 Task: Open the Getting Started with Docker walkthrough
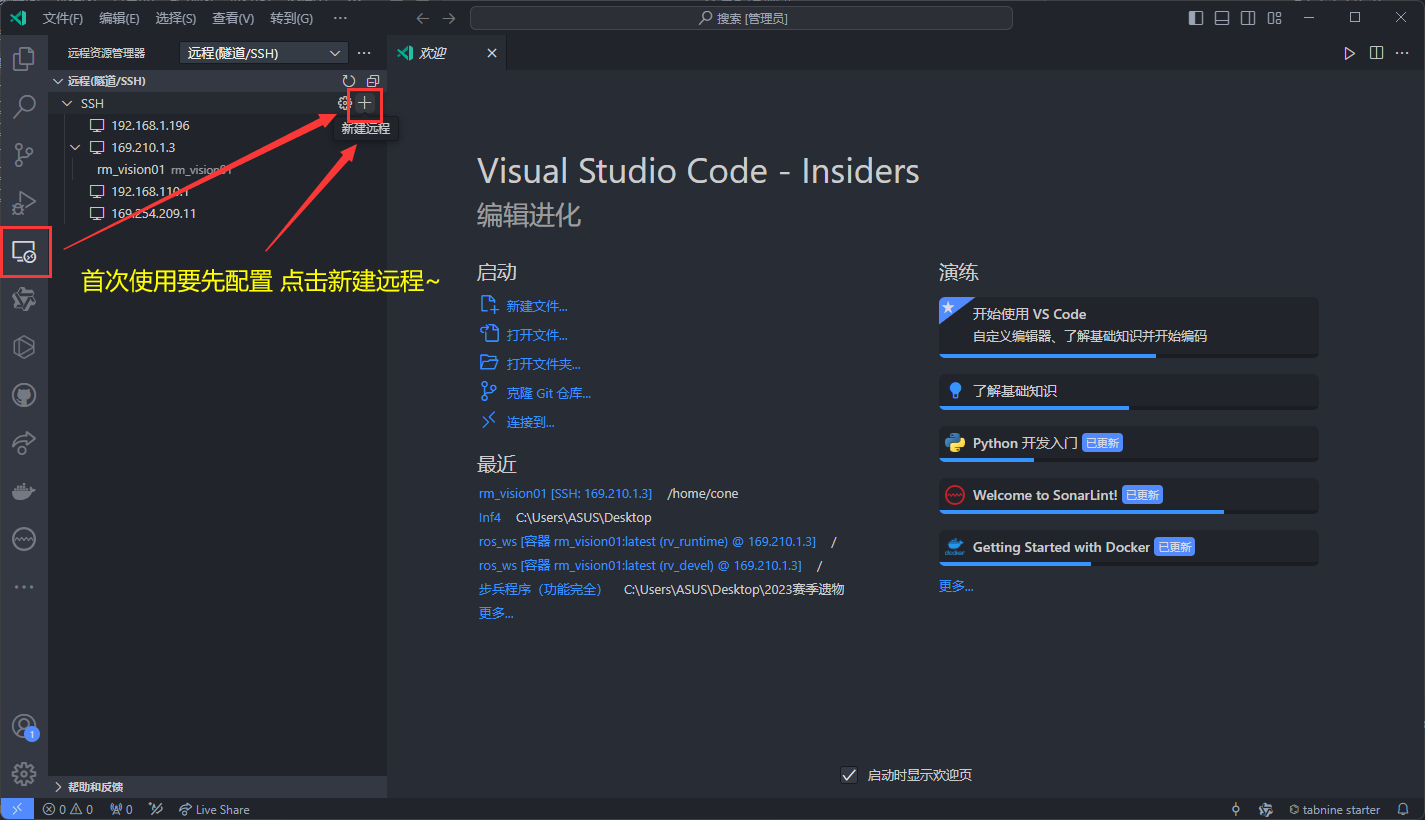(1128, 548)
